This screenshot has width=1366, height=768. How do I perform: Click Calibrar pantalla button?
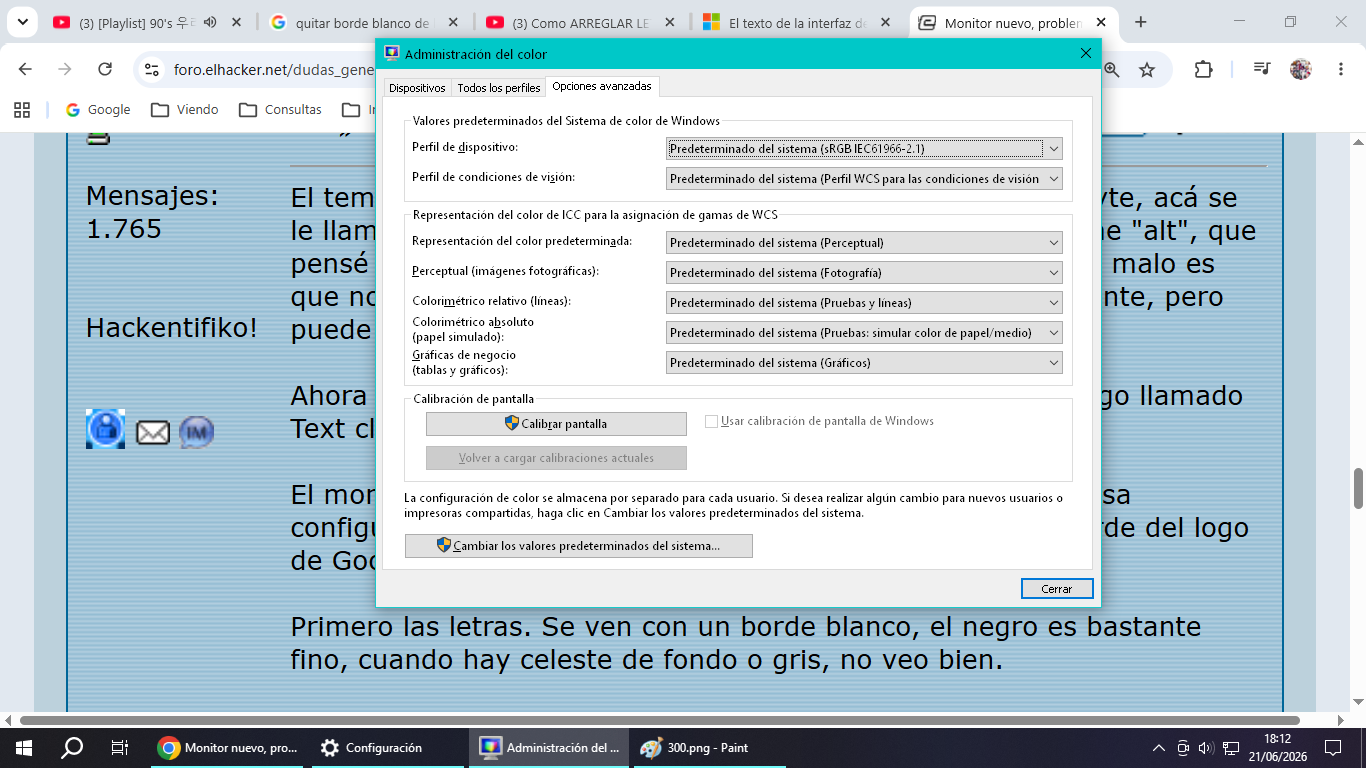point(556,424)
